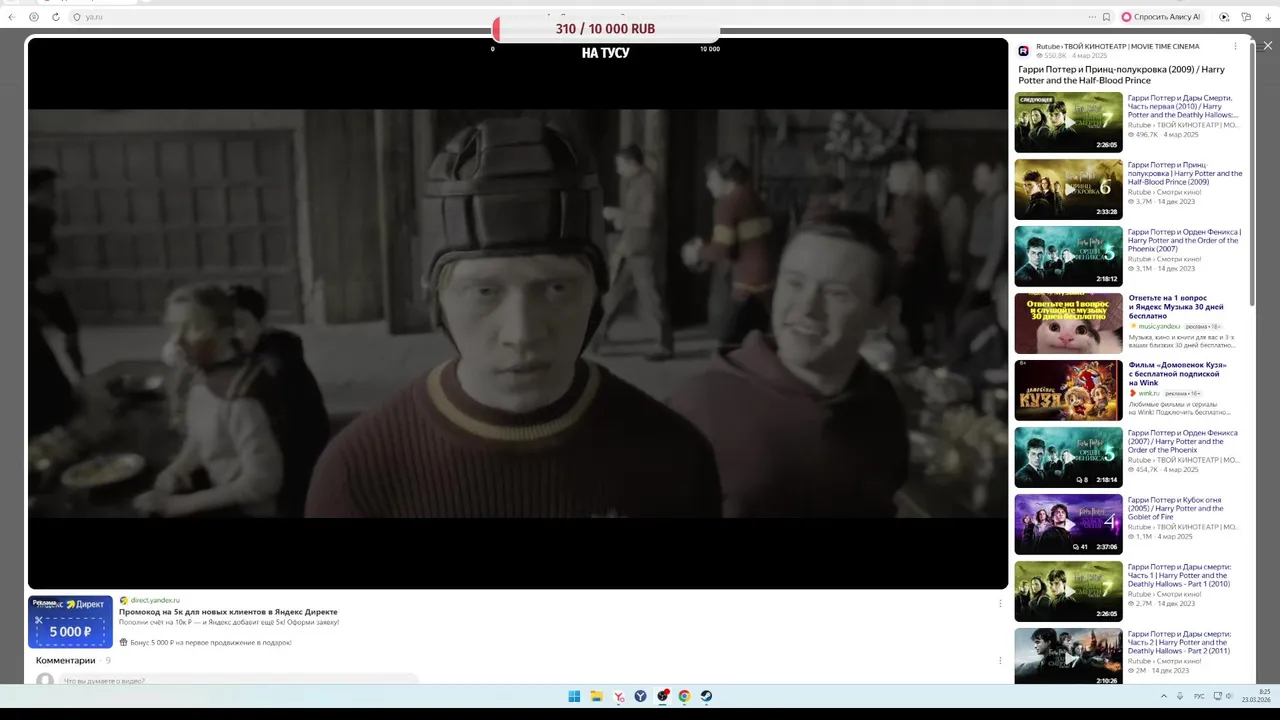
Task: Open Order of the Phoenix thumbnail 2:18:12
Action: [1068, 256]
